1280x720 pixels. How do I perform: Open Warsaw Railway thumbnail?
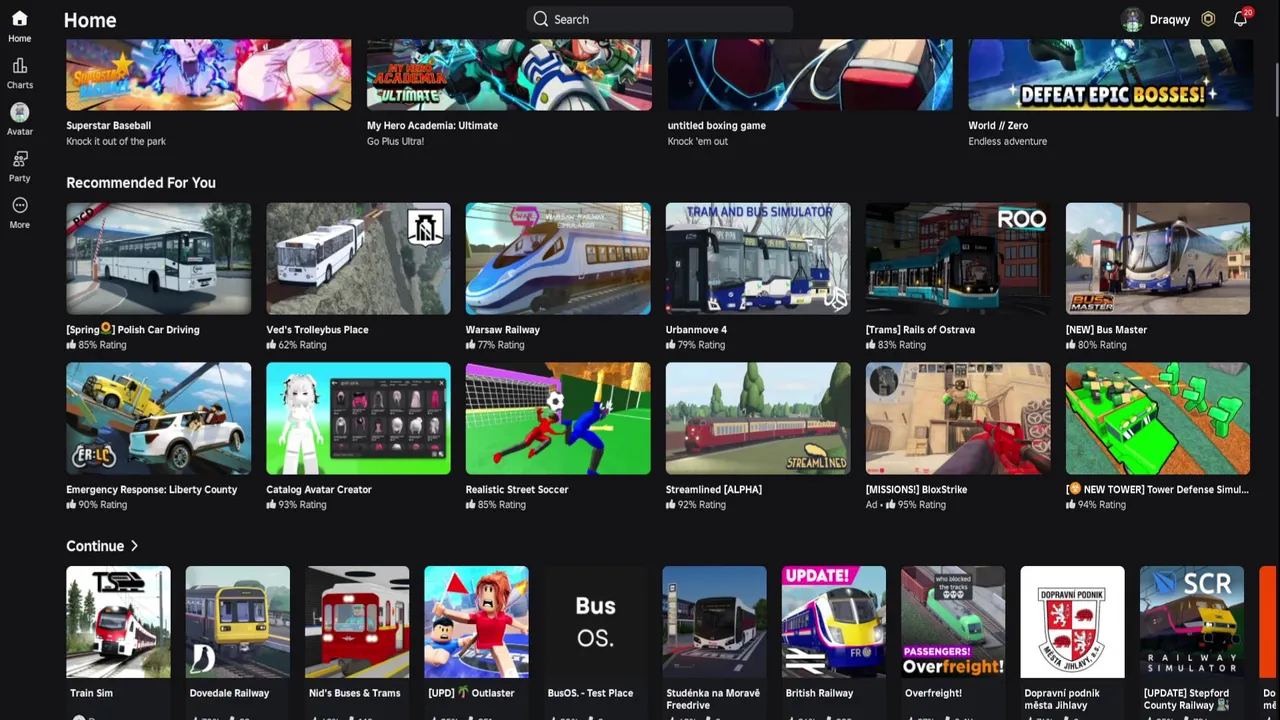(558, 259)
